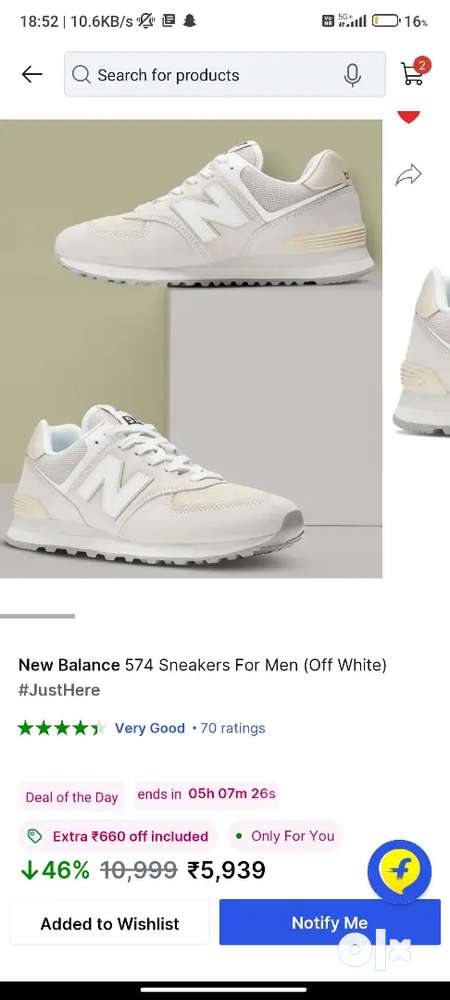Click the Search for products field

pos(224,74)
